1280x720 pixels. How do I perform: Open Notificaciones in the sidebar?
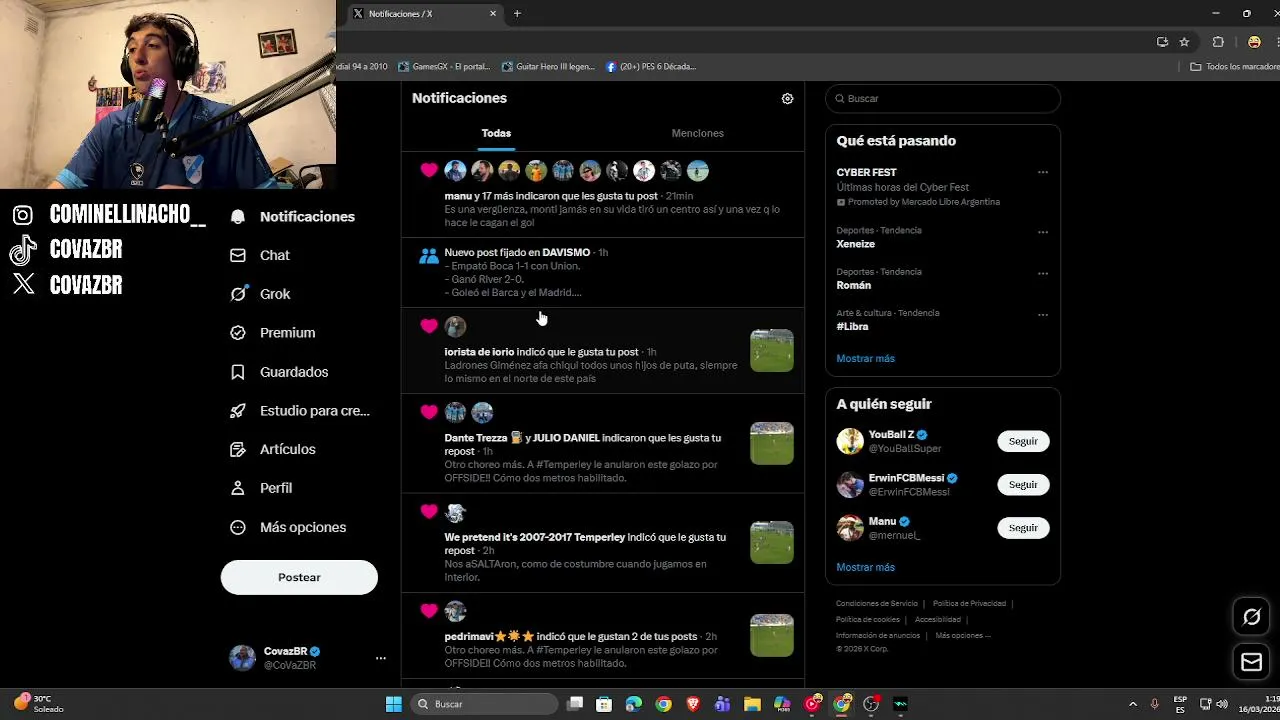(x=292, y=217)
